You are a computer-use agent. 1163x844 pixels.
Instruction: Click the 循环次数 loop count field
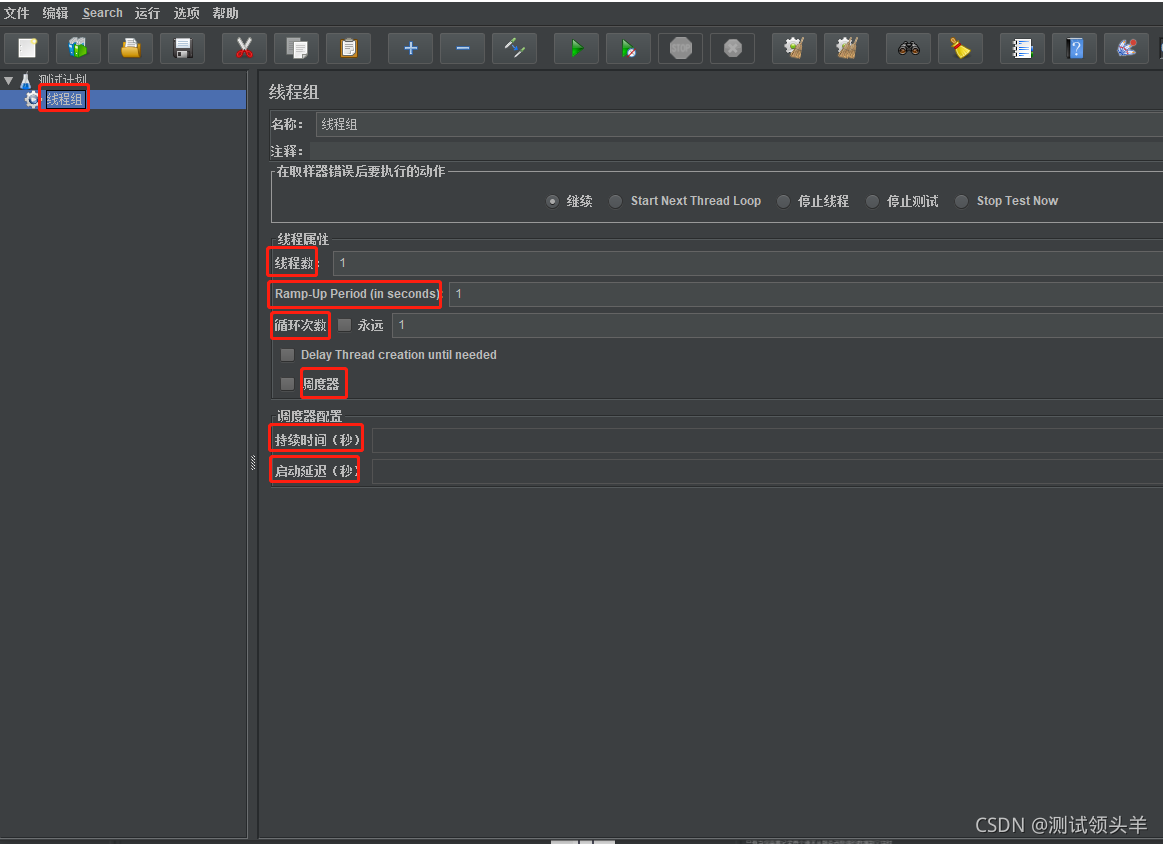(x=777, y=325)
